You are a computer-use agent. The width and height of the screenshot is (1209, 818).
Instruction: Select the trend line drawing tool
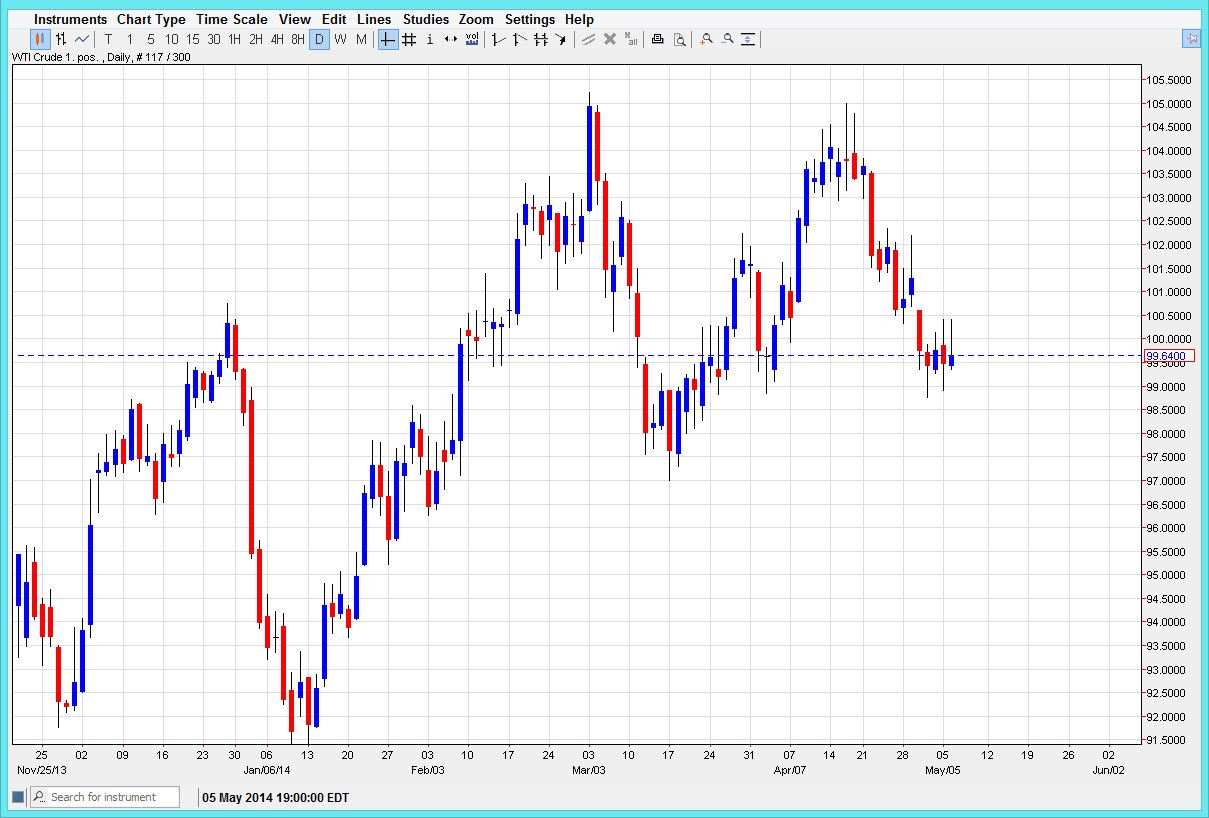pos(497,39)
